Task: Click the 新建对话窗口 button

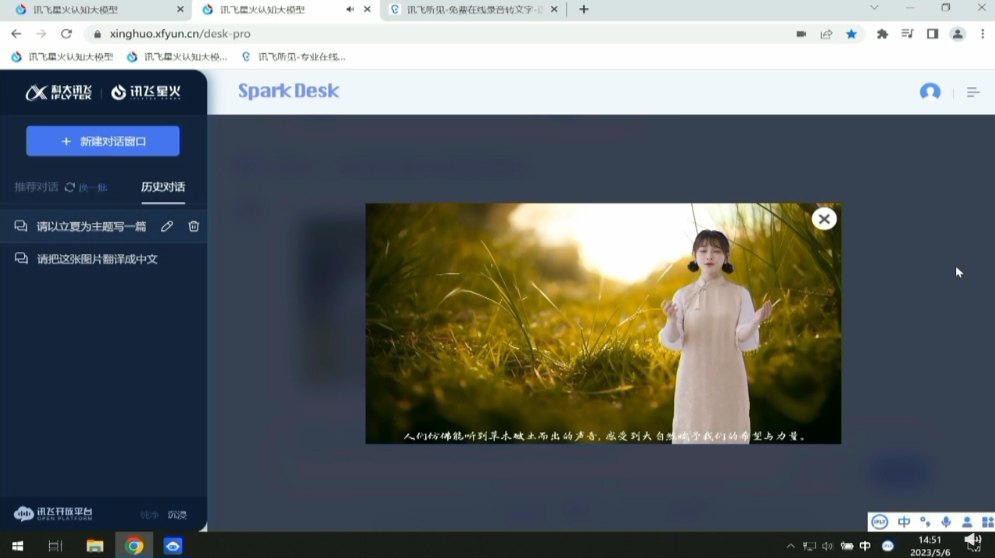Action: [103, 141]
